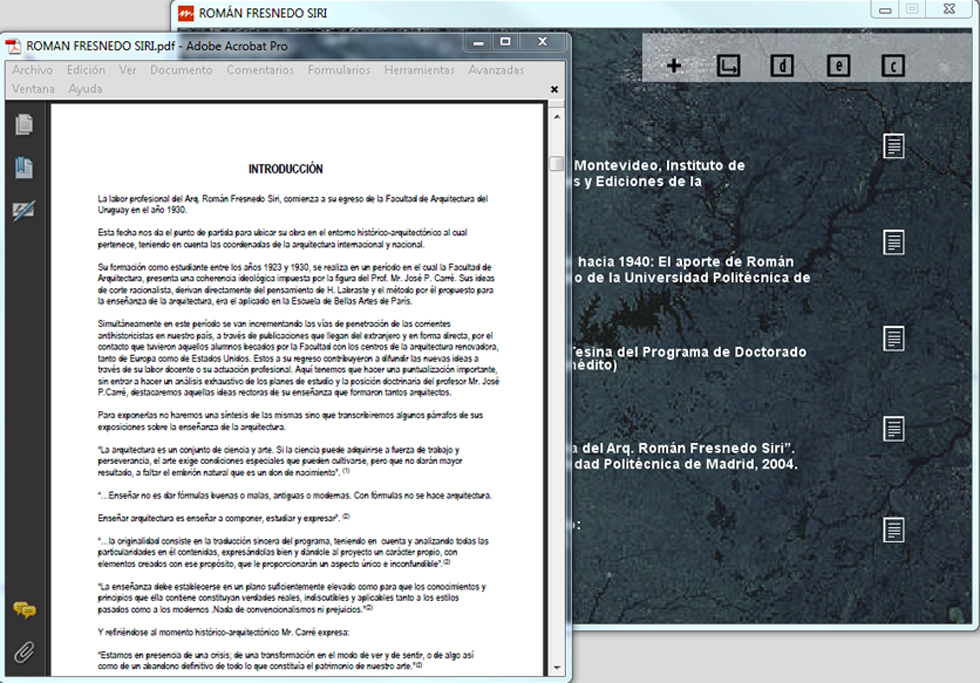Open the document icon beside 'hacia 1940: El aporte de Román'

(894, 242)
